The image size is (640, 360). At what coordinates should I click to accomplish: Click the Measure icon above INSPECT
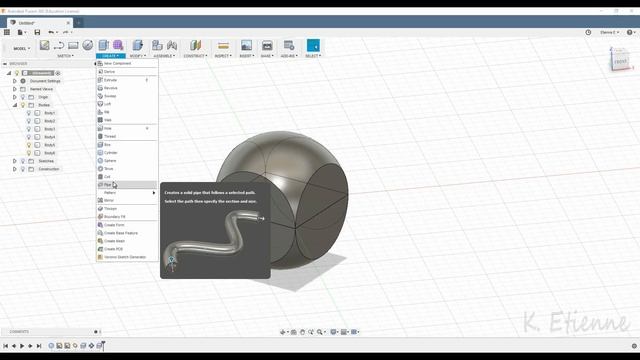223,45
